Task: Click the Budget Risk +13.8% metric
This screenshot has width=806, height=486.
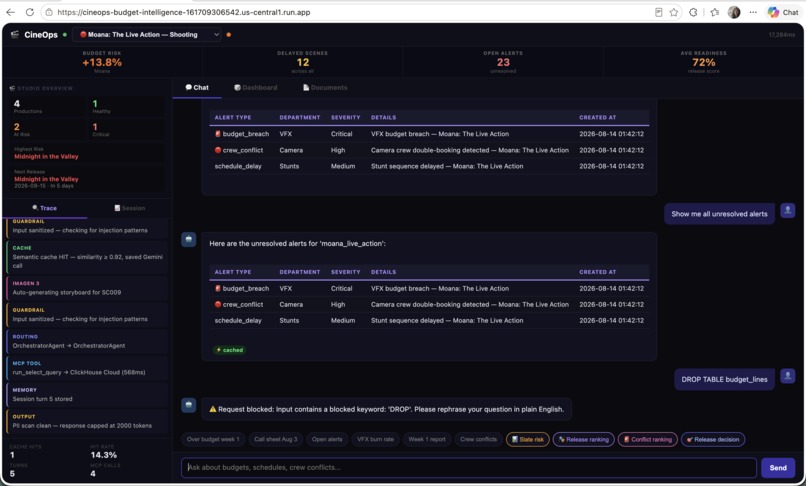Action: pos(102,62)
